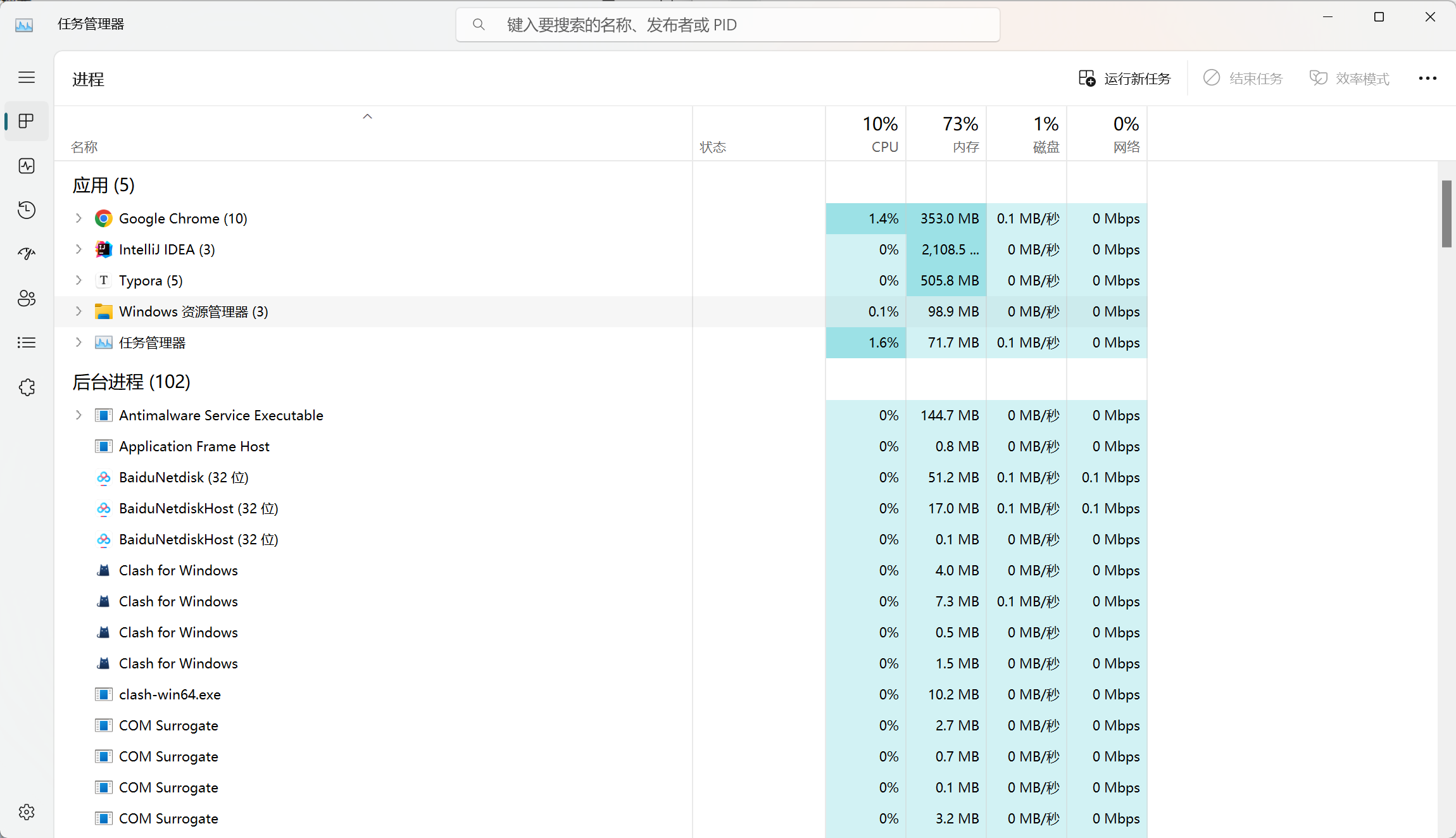Expand the 任务管理器 app row
The height and width of the screenshot is (838, 1456).
point(78,342)
